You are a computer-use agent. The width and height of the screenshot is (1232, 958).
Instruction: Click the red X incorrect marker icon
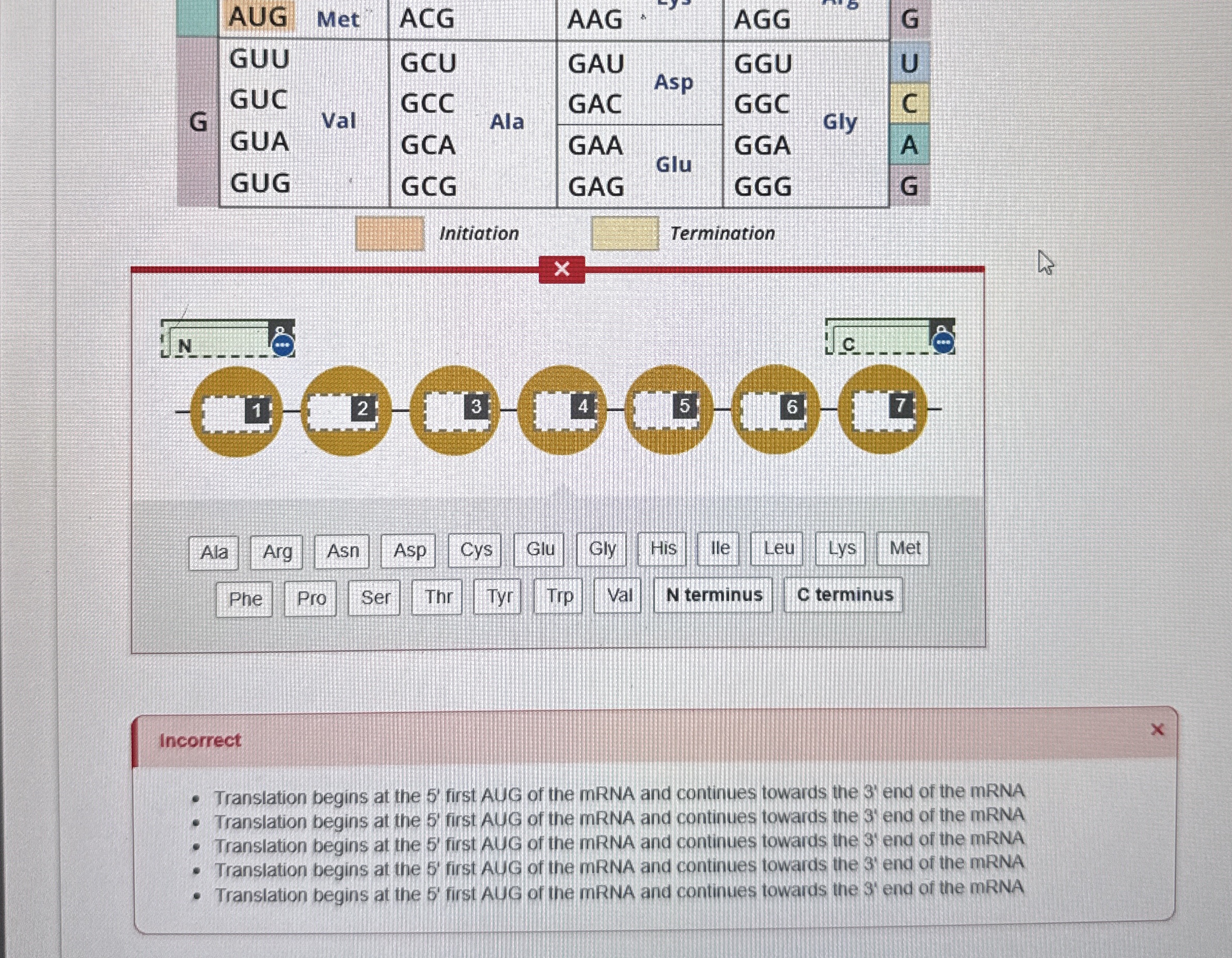561,269
